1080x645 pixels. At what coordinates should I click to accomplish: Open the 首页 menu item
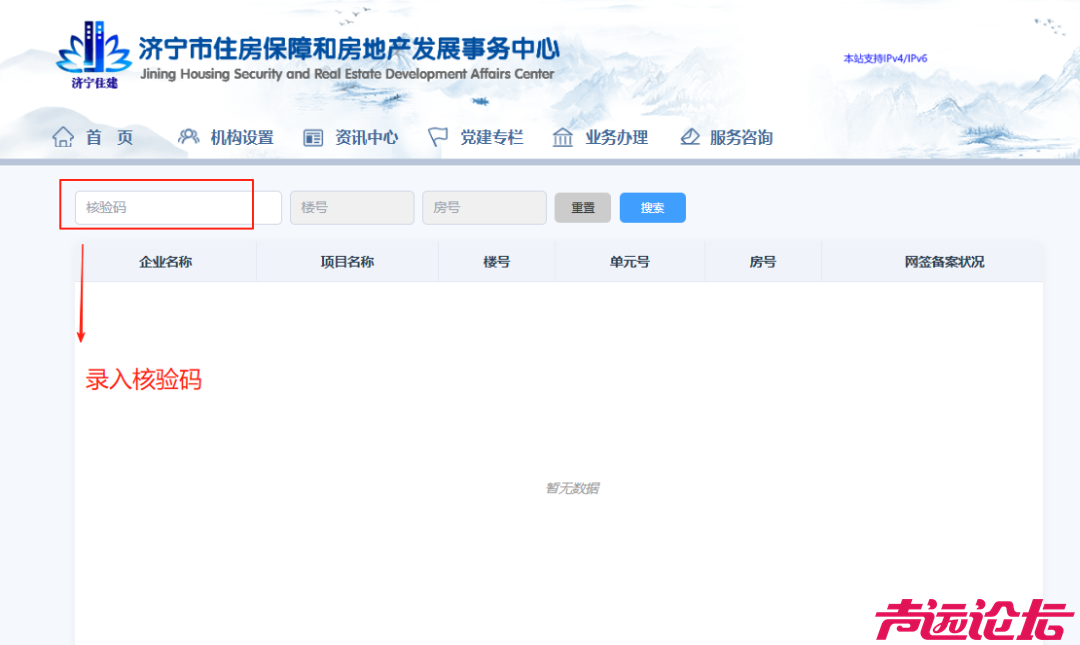click(110, 137)
